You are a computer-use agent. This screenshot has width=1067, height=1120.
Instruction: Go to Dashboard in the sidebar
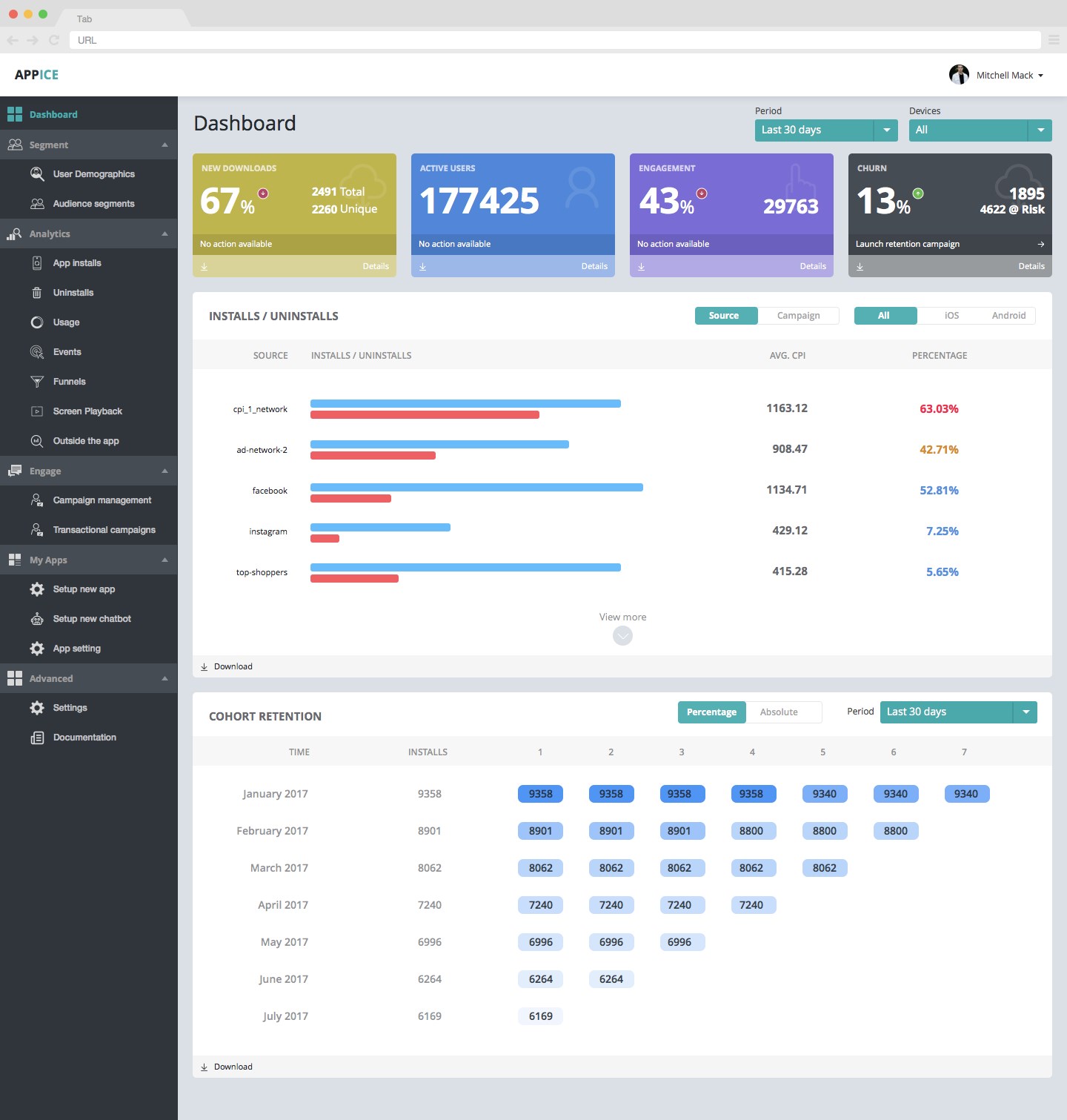pyautogui.click(x=53, y=115)
